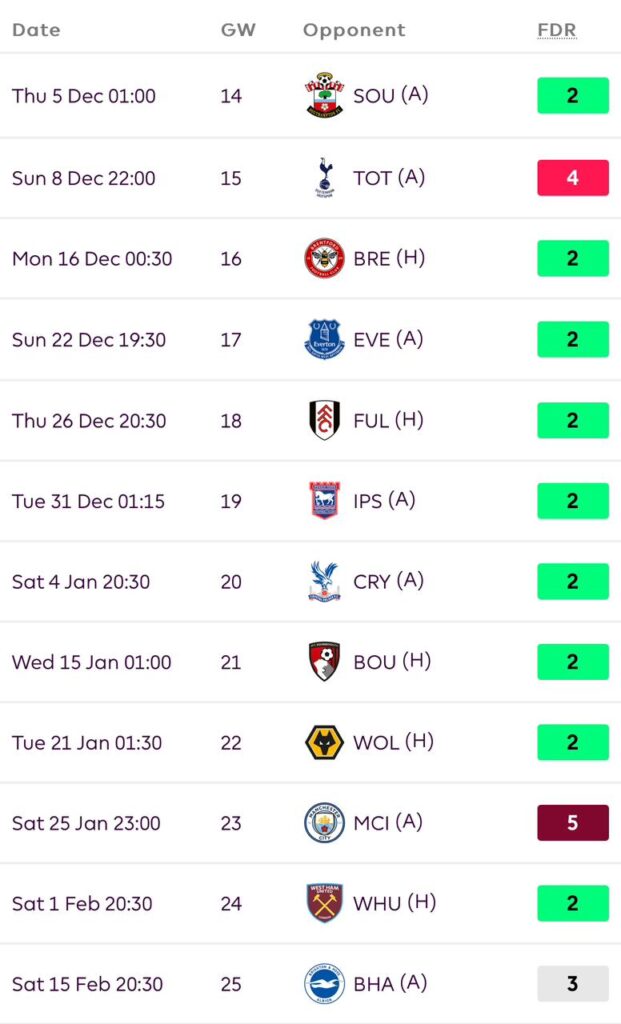This screenshot has width=621, height=1024.
Task: Click the Southampton club crest icon
Action: click(324, 96)
